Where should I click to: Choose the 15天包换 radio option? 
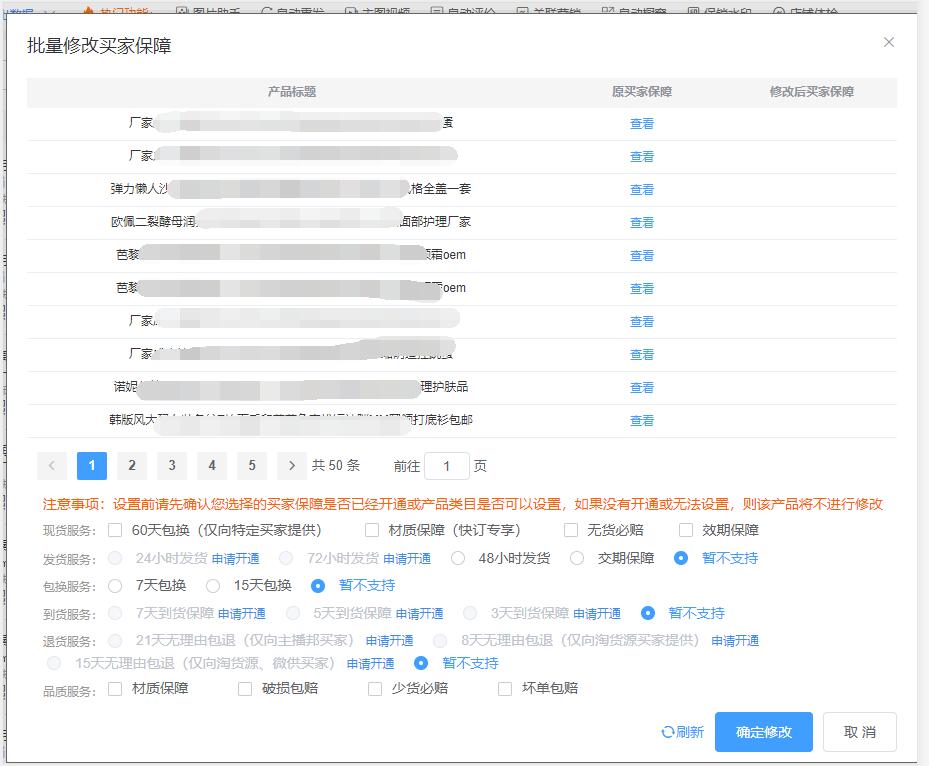pyautogui.click(x=213, y=586)
